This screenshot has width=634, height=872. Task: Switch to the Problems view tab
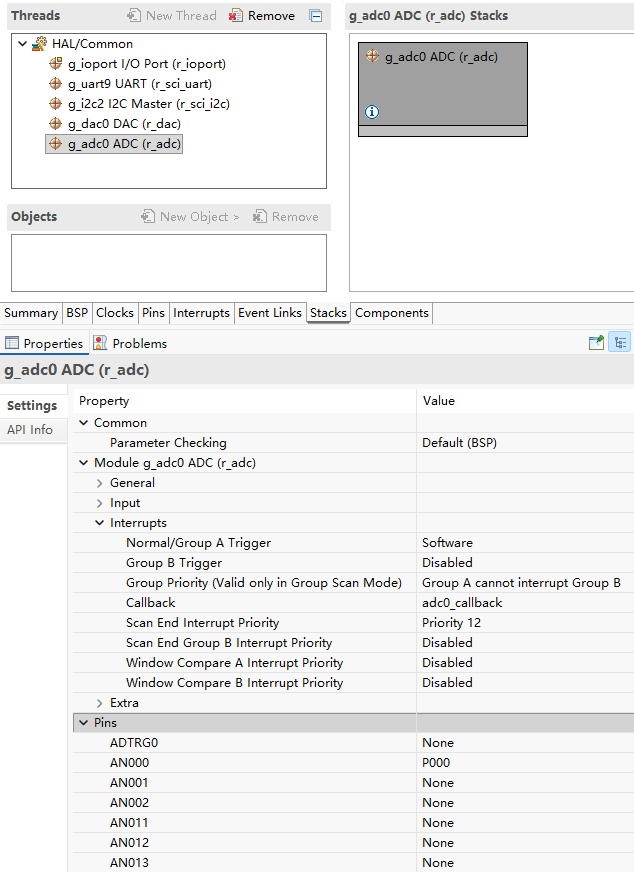(x=130, y=343)
